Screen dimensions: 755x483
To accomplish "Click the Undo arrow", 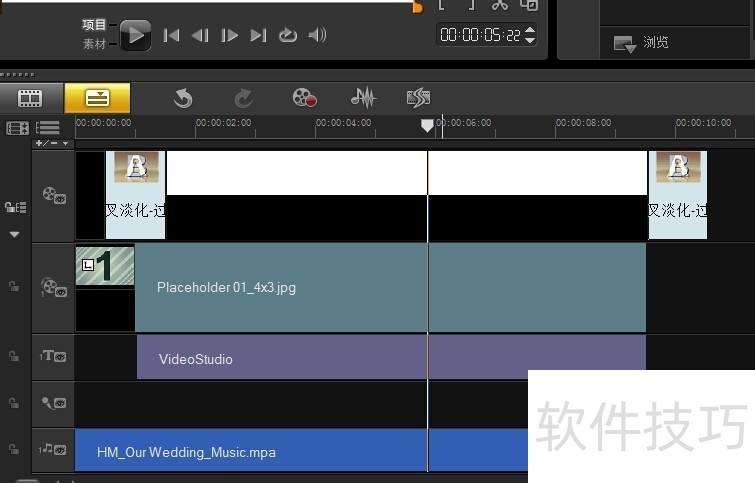I will 182,98.
